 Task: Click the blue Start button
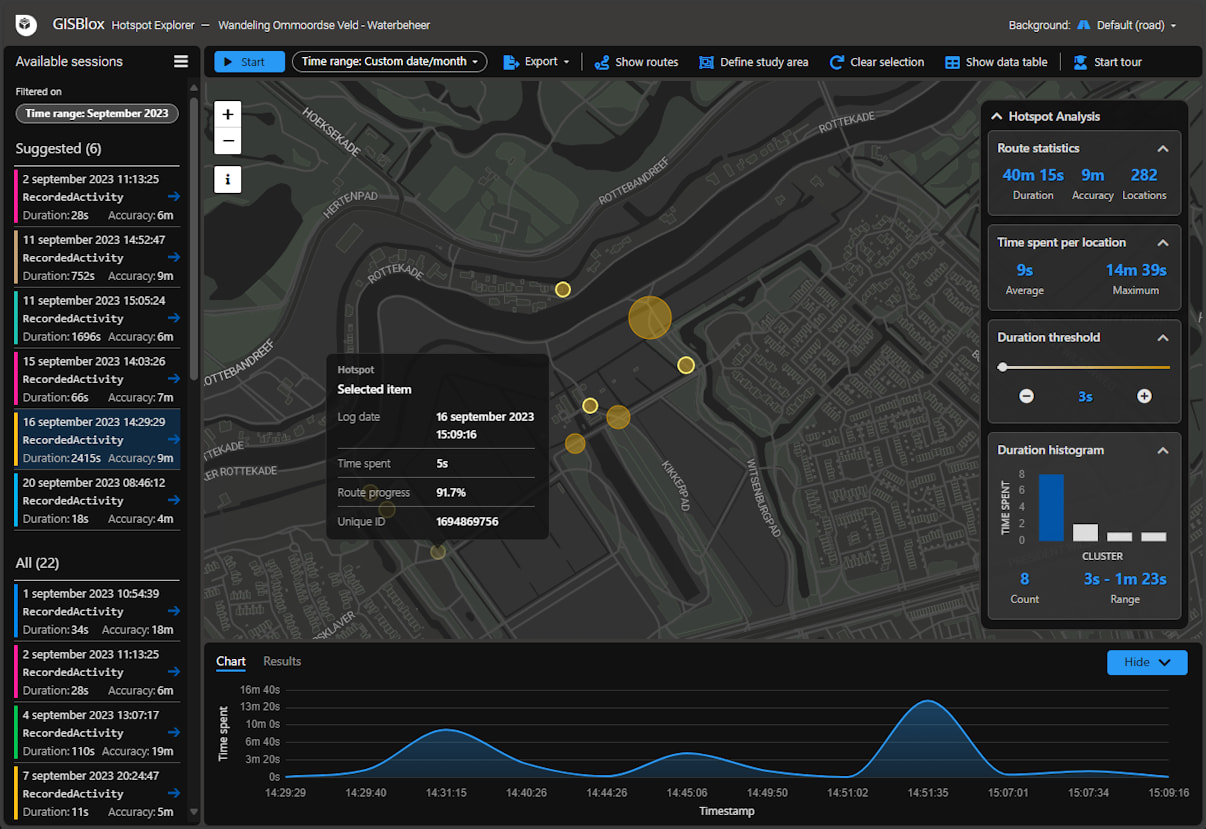click(x=250, y=62)
